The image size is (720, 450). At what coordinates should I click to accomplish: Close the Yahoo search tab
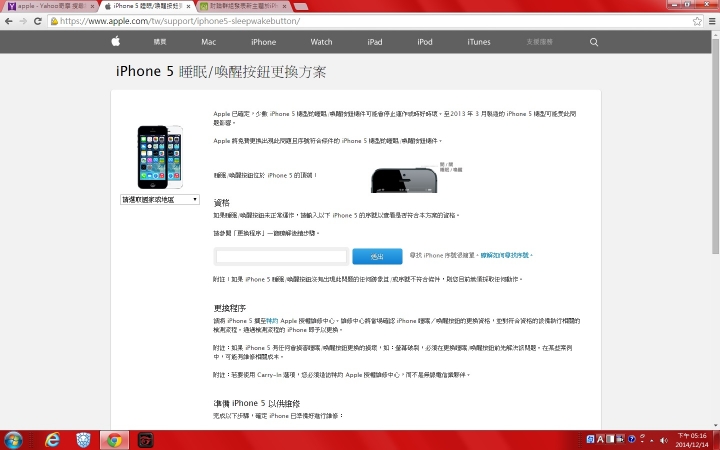[x=92, y=6]
